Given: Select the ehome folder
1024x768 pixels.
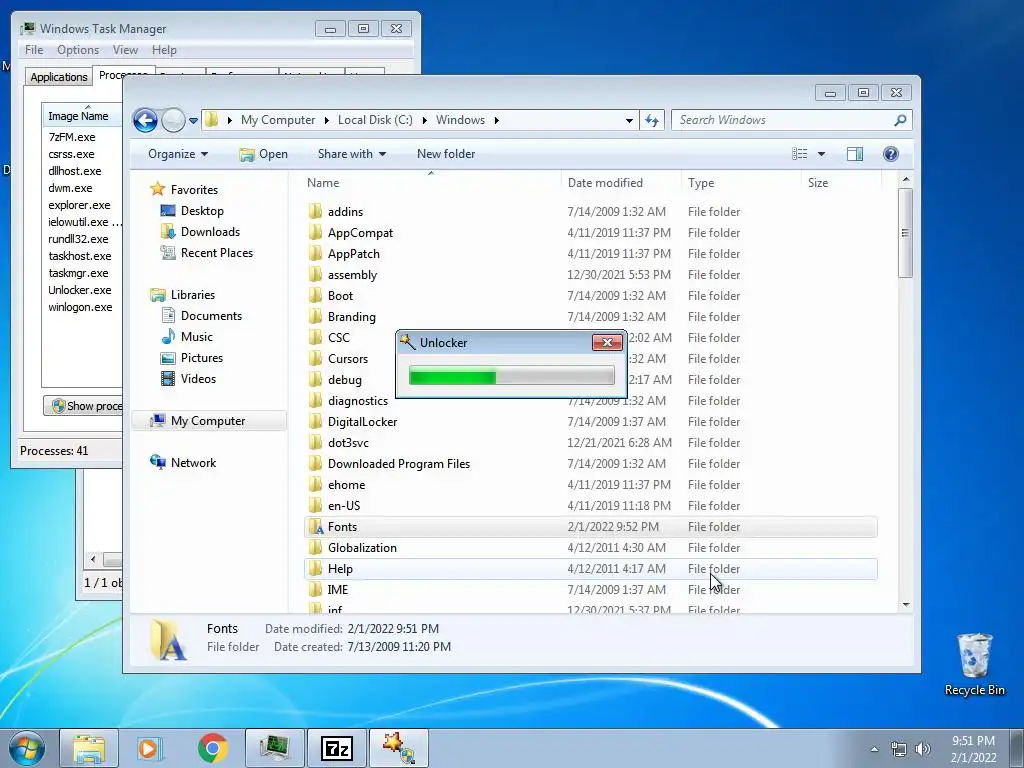Looking at the screenshot, I should point(590,485).
